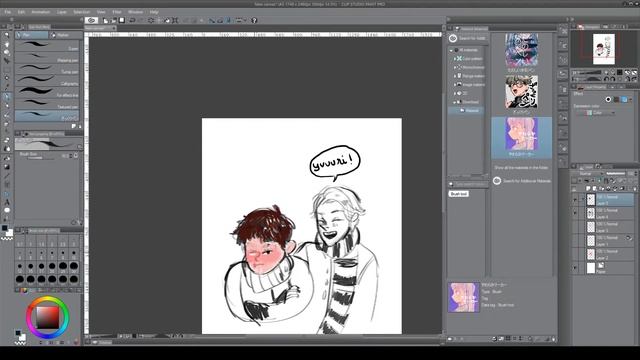Screen dimensions: 640x360
Task: Select the Gradient tool
Action: [7, 167]
